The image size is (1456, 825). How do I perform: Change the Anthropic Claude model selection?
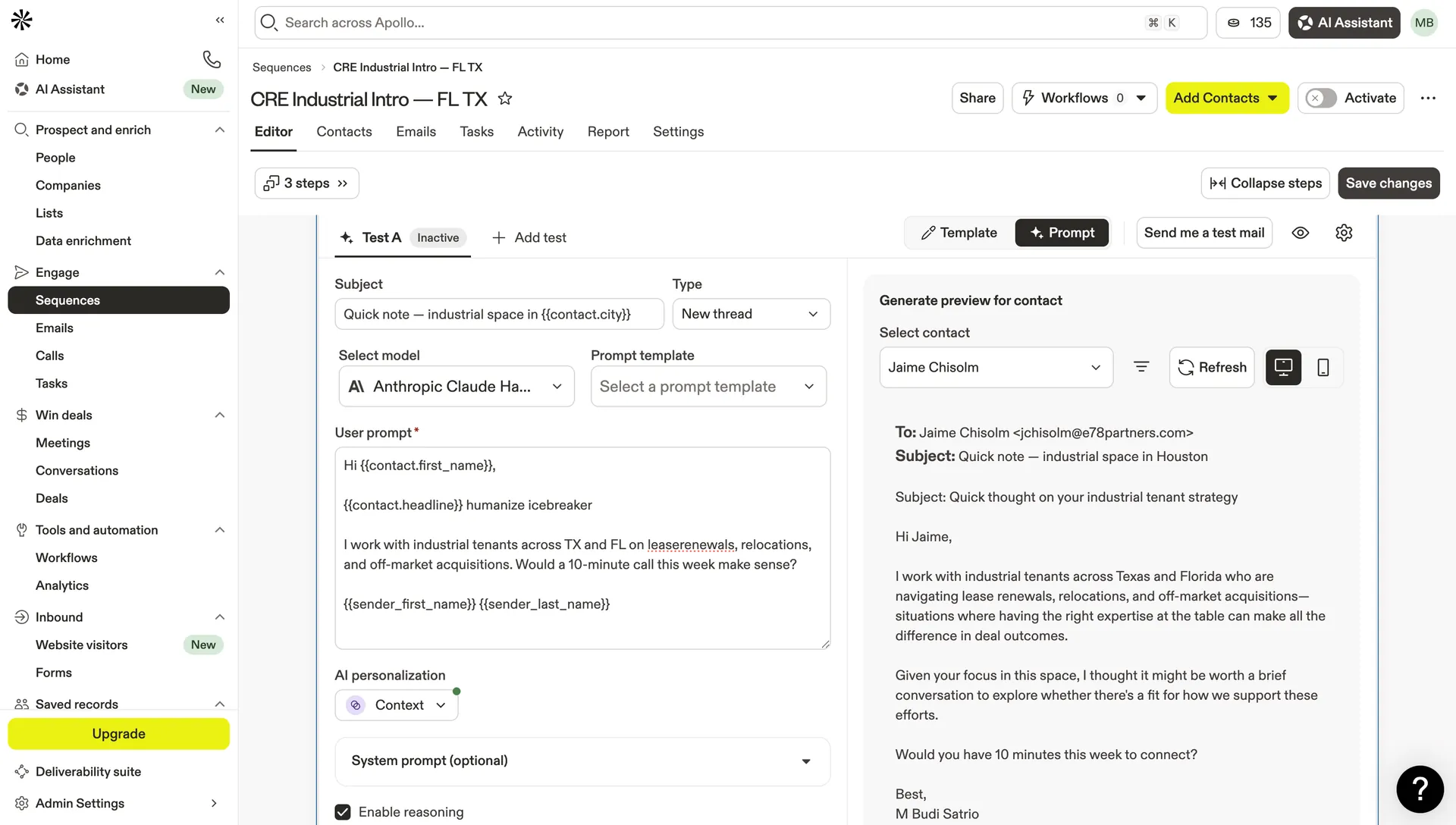[455, 386]
